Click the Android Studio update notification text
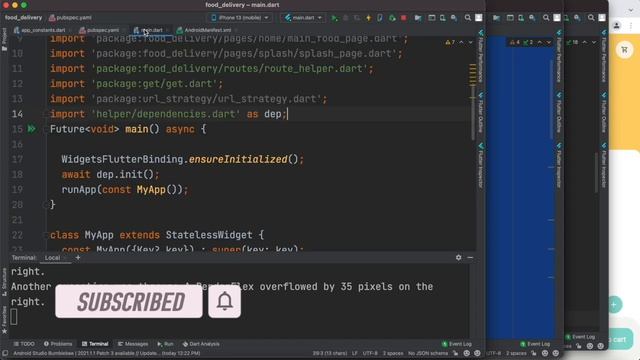Image resolution: width=640 pixels, height=360 pixels. 107,353
